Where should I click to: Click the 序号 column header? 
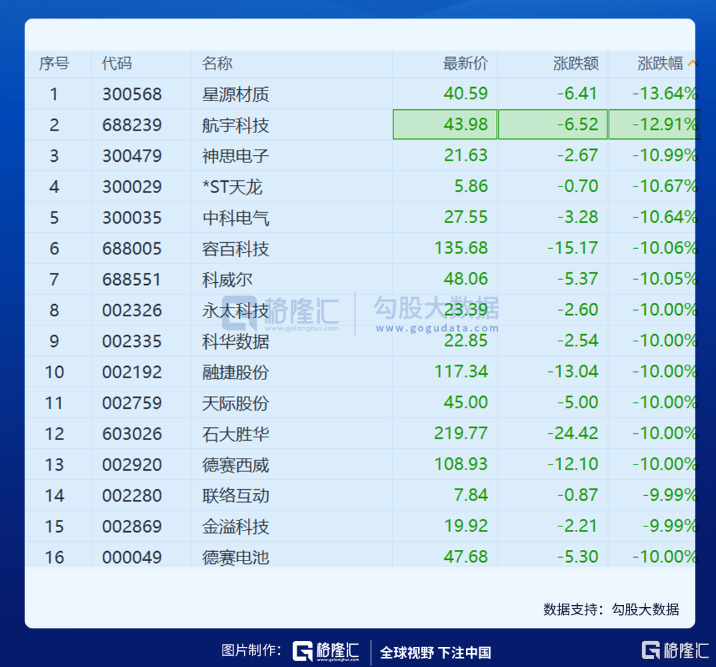pyautogui.click(x=54, y=64)
